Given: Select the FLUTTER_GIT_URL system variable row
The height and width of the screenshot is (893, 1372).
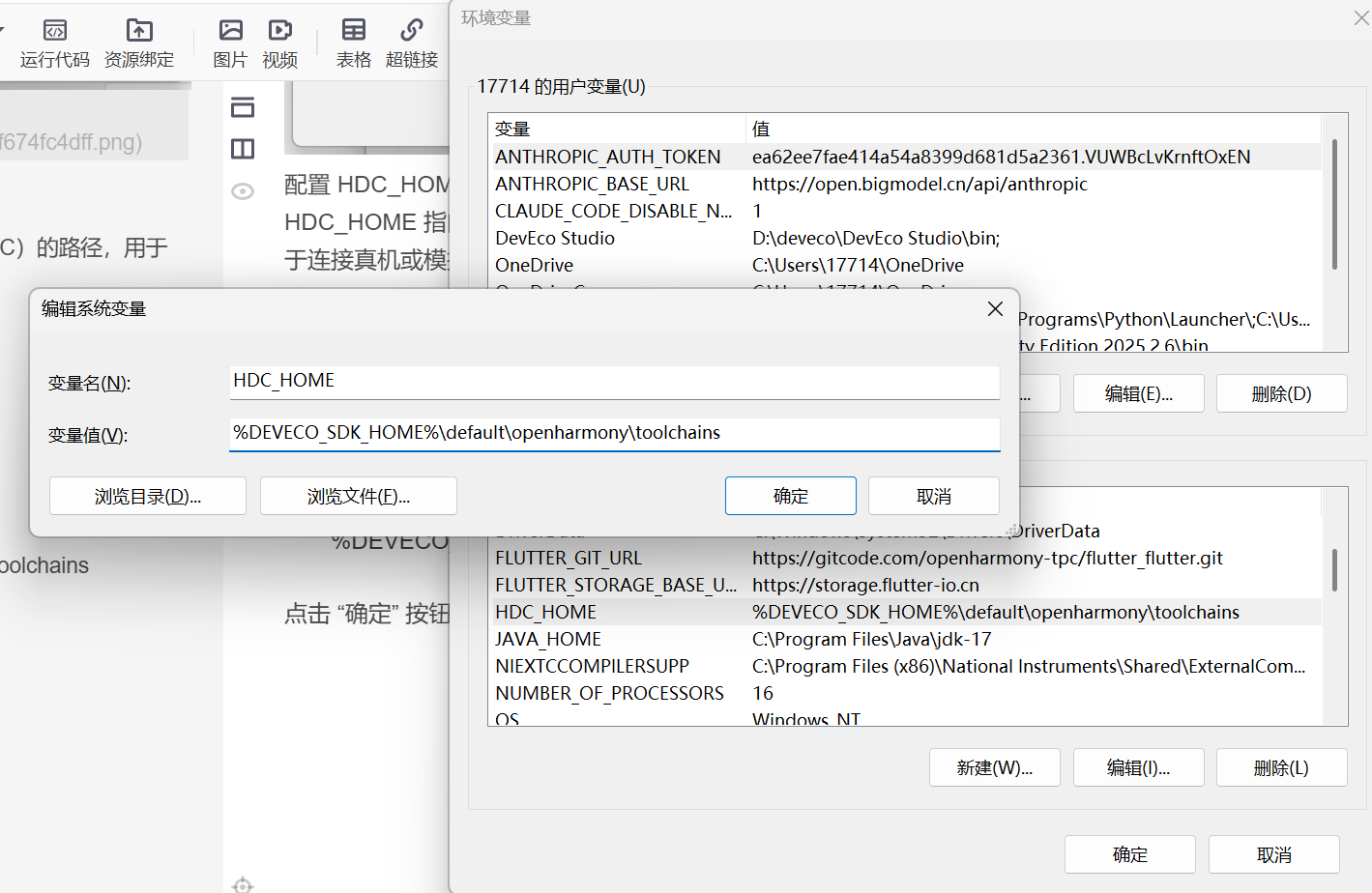Looking at the screenshot, I should 905,558.
